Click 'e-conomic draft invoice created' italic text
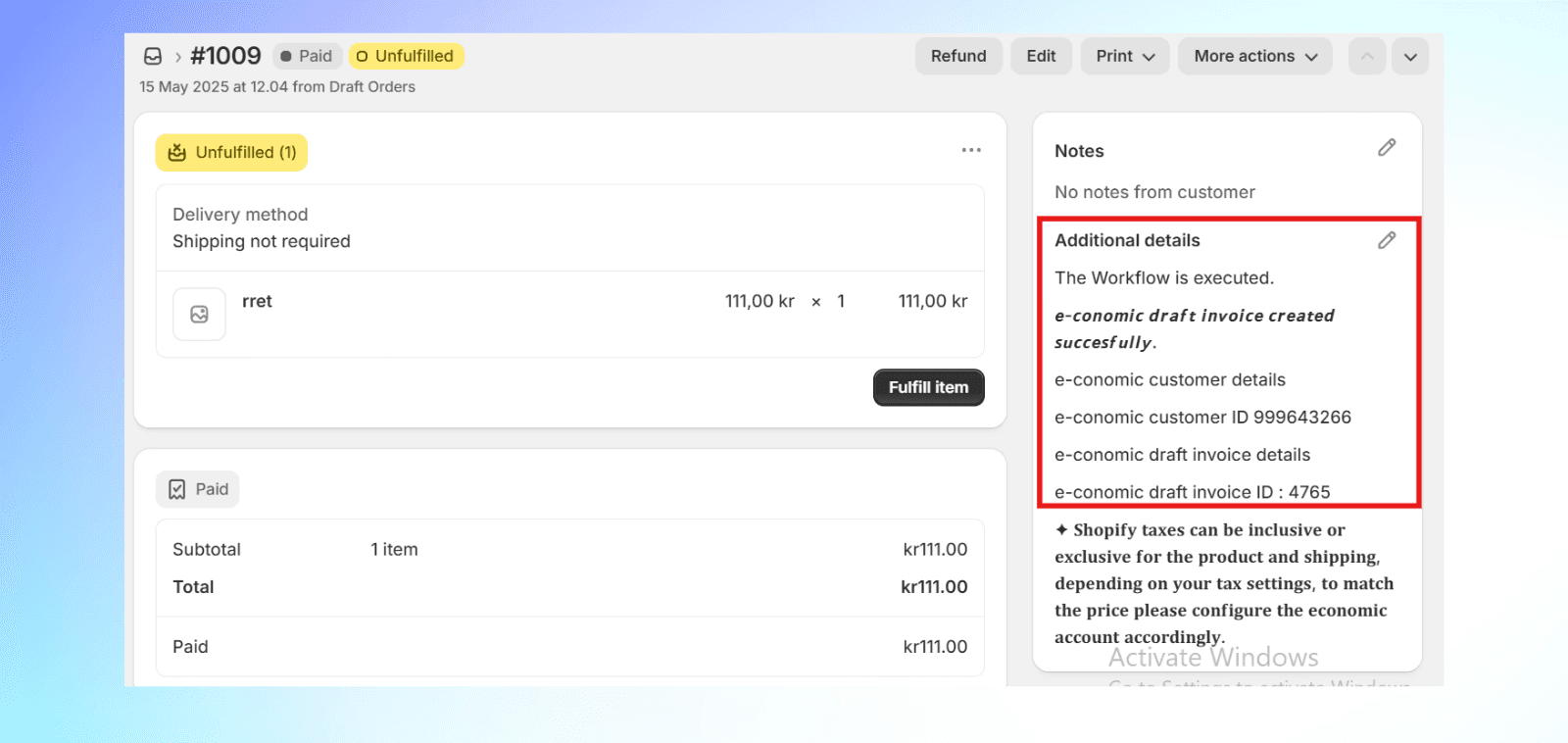Viewport: 1568px width, 743px height. (x=1195, y=316)
